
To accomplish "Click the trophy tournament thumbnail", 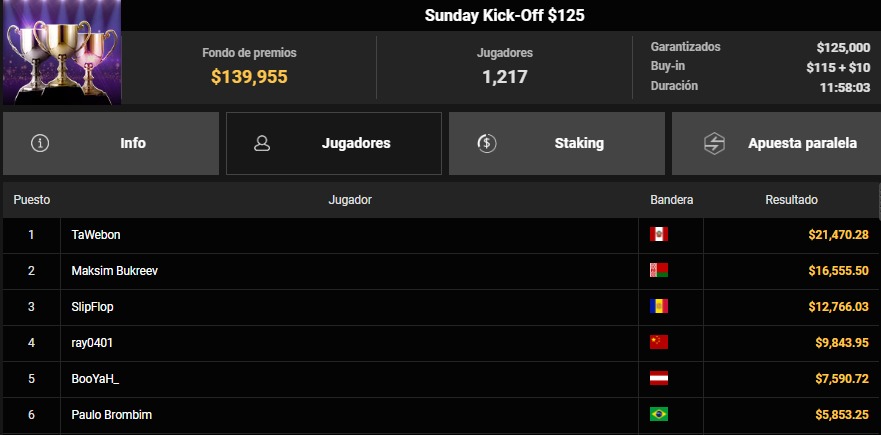I will 61,52.
